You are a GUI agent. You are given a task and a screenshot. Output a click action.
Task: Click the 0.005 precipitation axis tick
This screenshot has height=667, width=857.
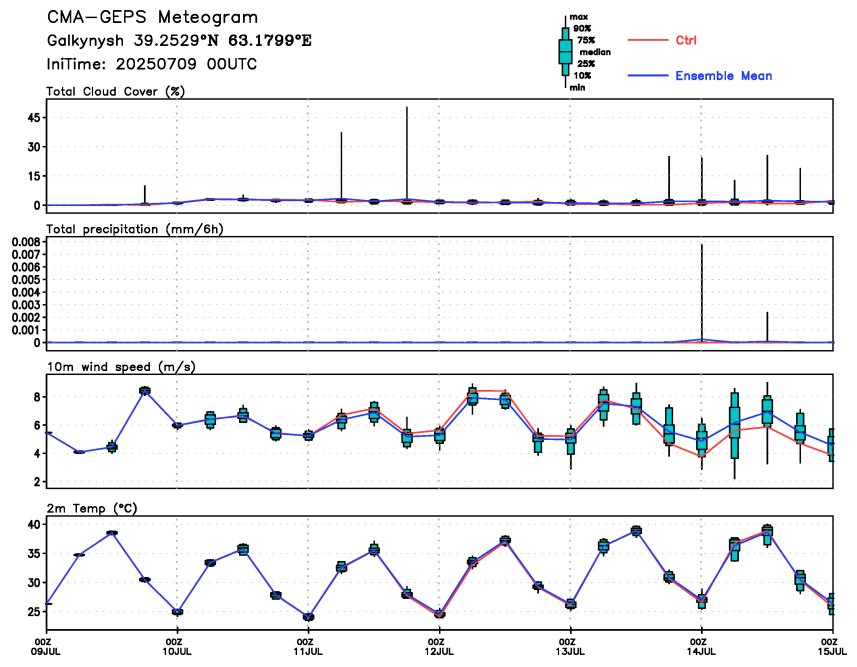point(26,279)
